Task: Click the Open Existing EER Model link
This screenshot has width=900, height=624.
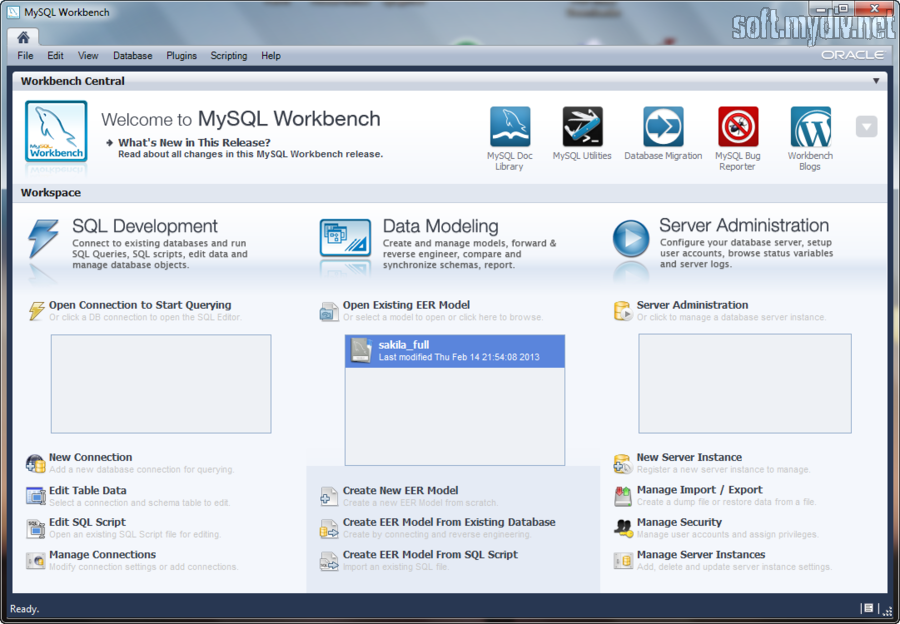Action: [x=406, y=305]
